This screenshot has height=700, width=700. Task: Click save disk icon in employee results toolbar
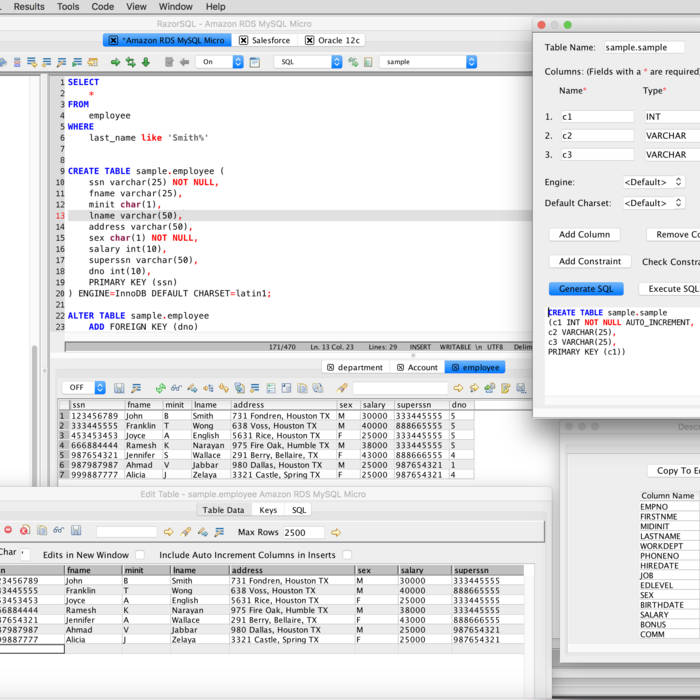pos(119,388)
